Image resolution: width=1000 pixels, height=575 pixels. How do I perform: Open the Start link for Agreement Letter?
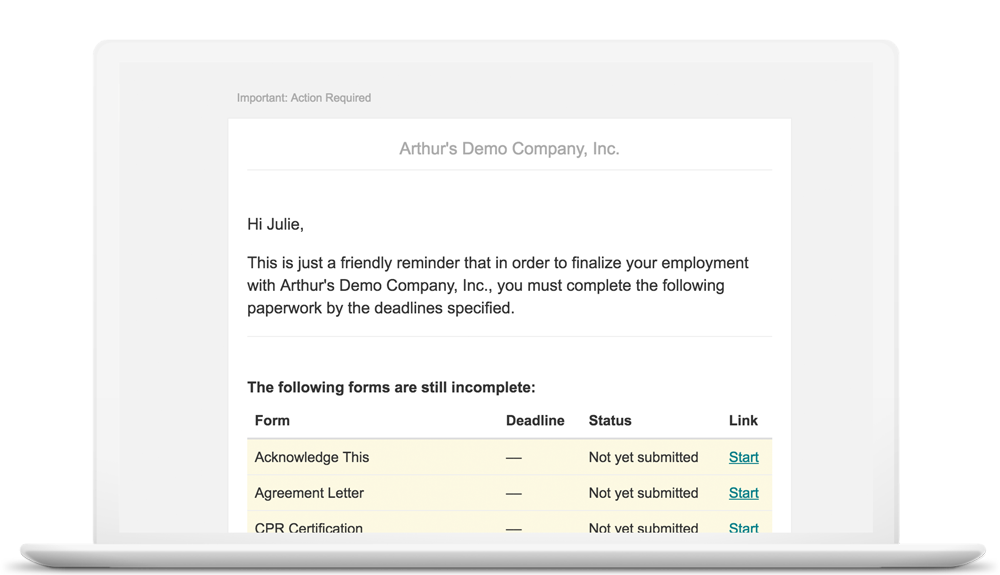click(743, 493)
